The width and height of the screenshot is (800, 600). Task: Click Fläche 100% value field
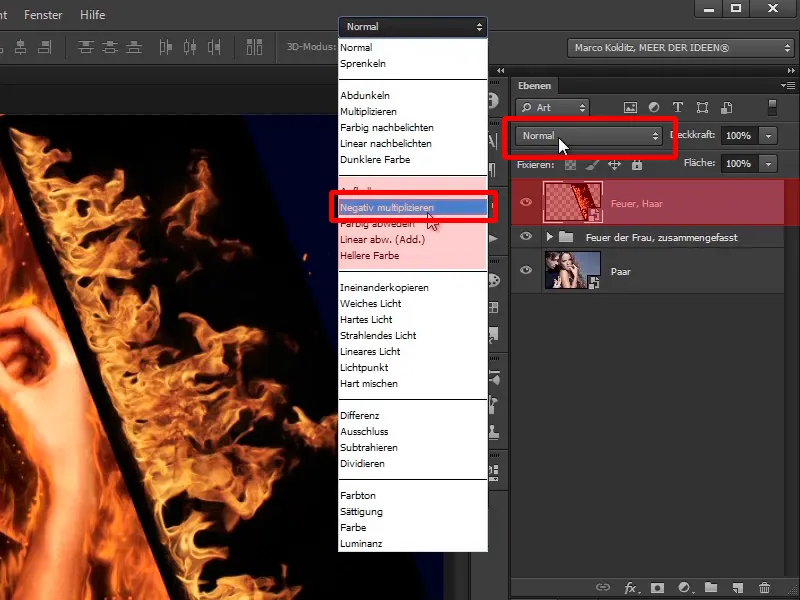click(739, 163)
